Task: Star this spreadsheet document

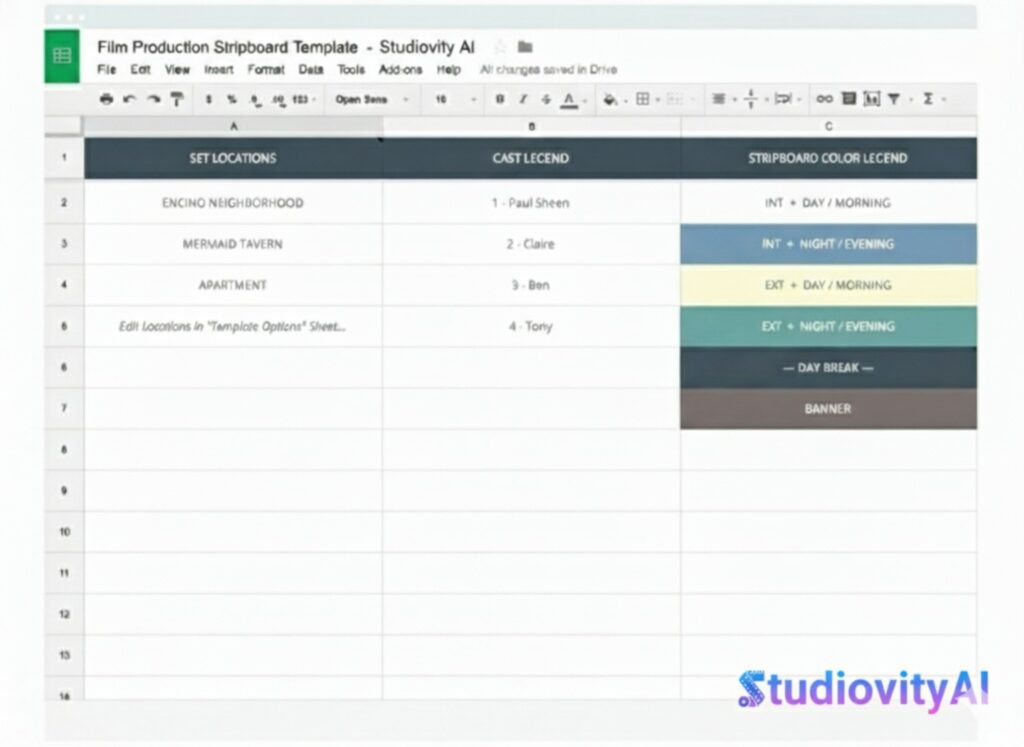Action: [x=500, y=47]
